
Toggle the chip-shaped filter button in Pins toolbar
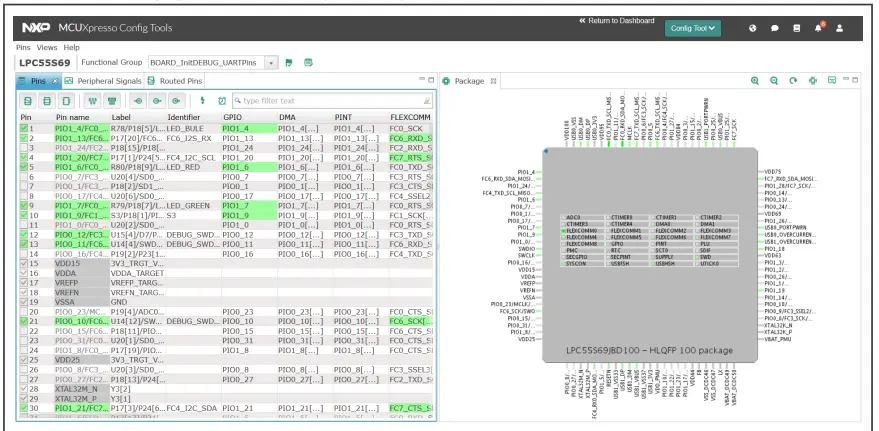coord(112,101)
